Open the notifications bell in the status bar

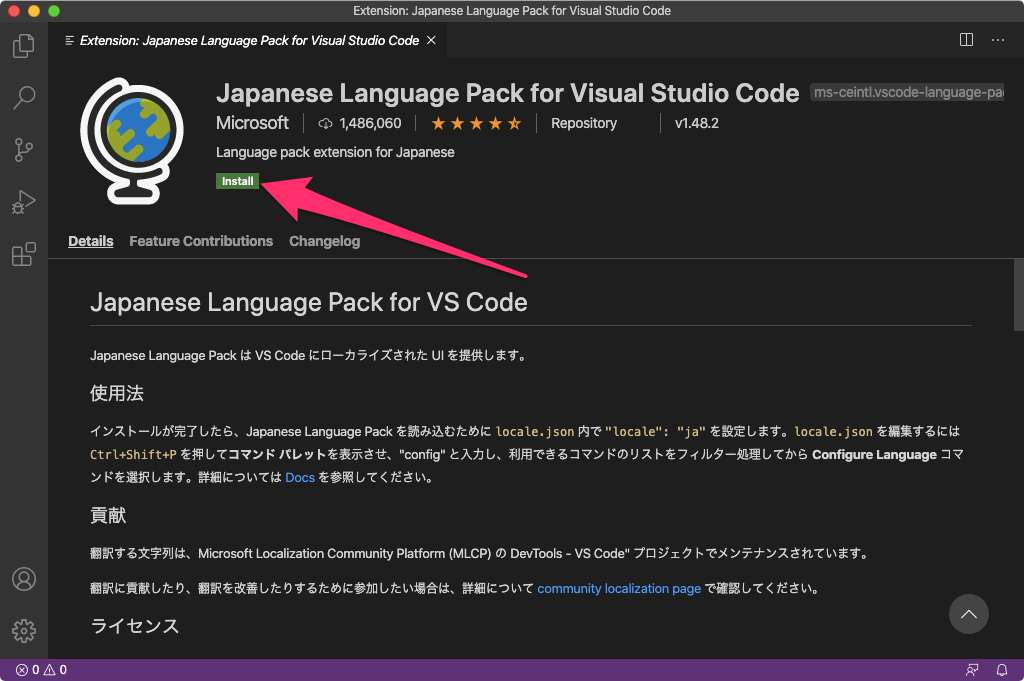tap(1001, 669)
